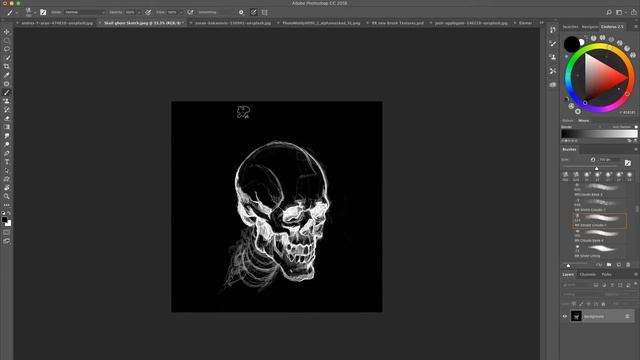Toggle airbrush build-up effects
Viewport: 640px width, 360px height.
pos(190,12)
